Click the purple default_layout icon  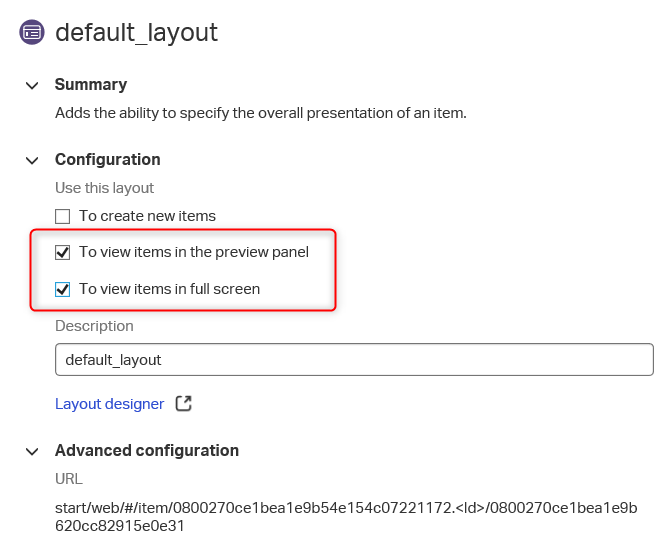(x=32, y=32)
